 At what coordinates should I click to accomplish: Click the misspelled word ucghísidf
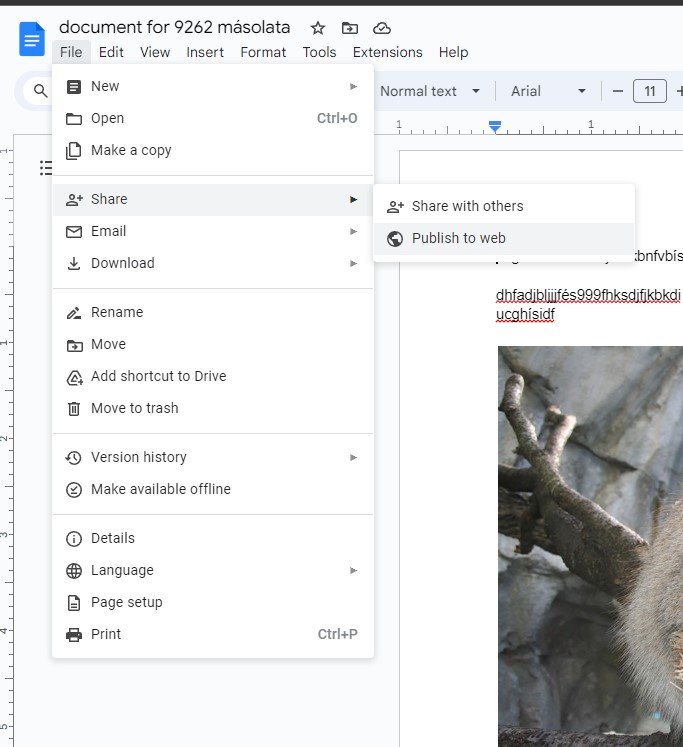click(x=525, y=315)
